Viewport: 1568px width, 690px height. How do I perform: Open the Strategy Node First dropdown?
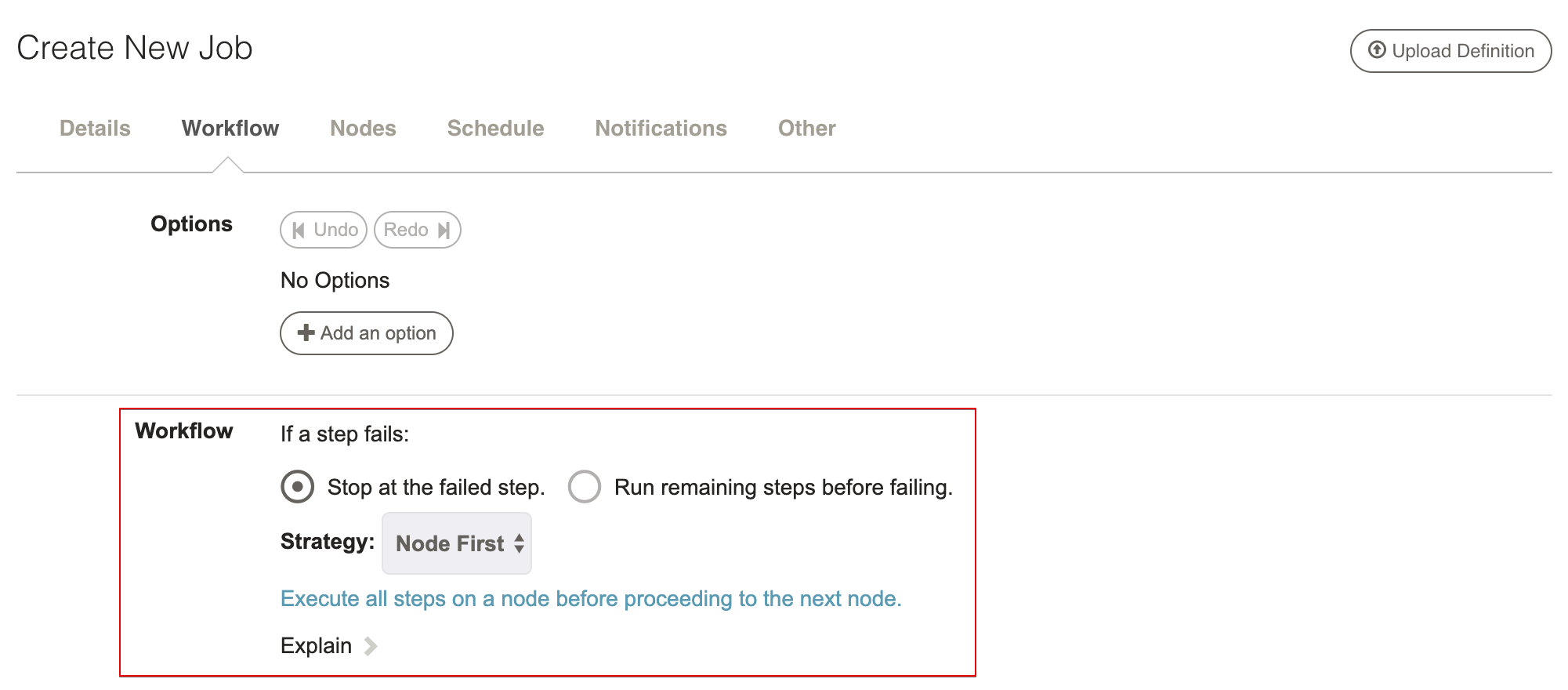[x=457, y=543]
